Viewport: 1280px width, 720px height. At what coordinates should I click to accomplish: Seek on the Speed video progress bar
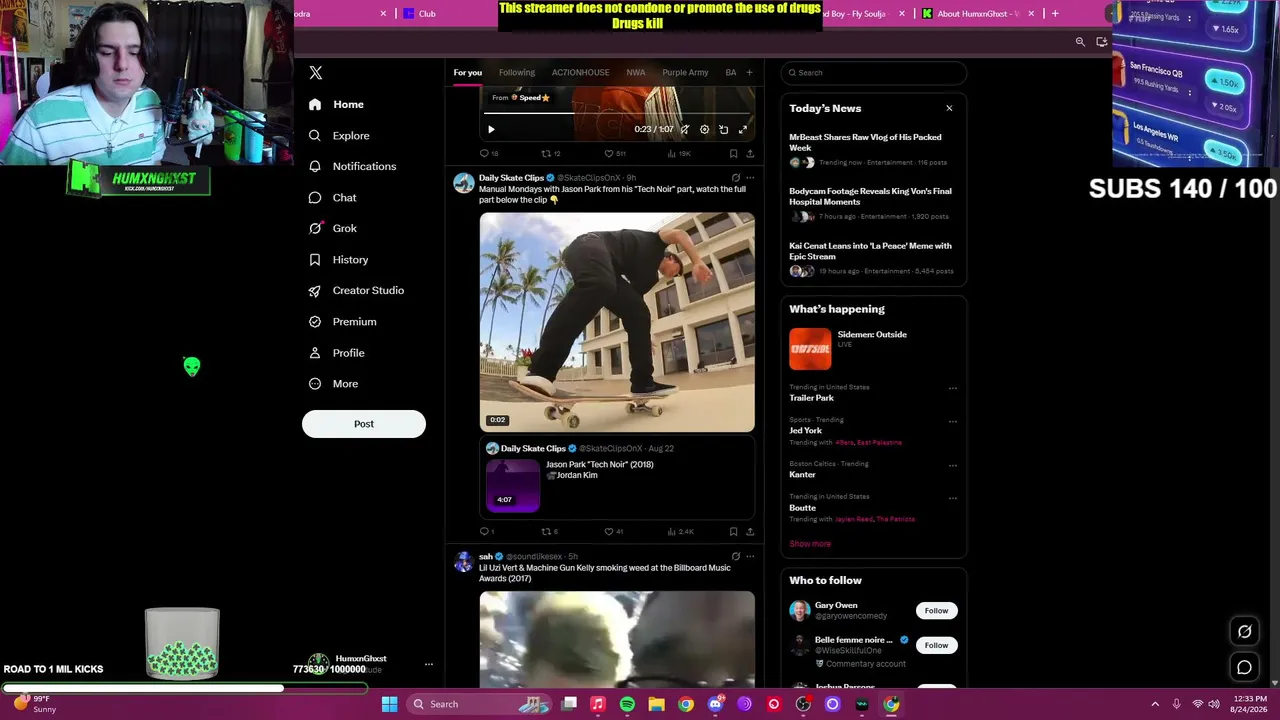click(x=617, y=113)
